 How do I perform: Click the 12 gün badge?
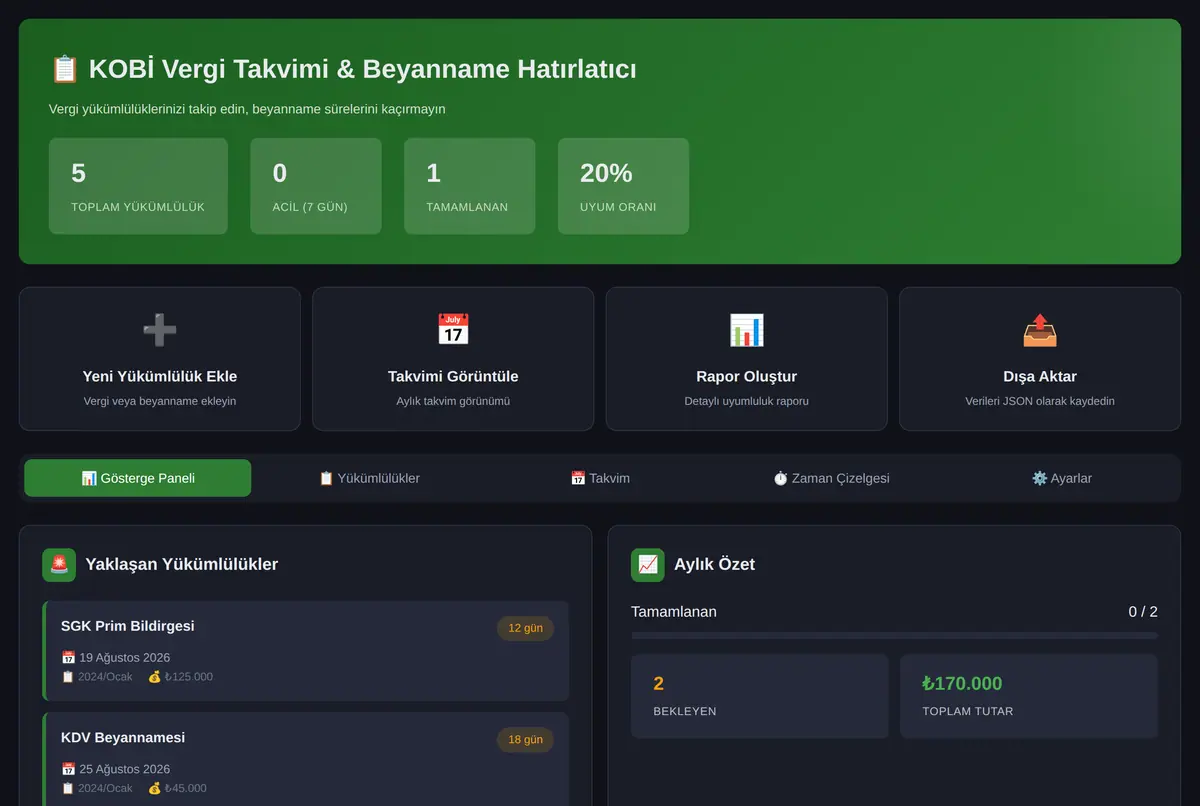pos(525,628)
